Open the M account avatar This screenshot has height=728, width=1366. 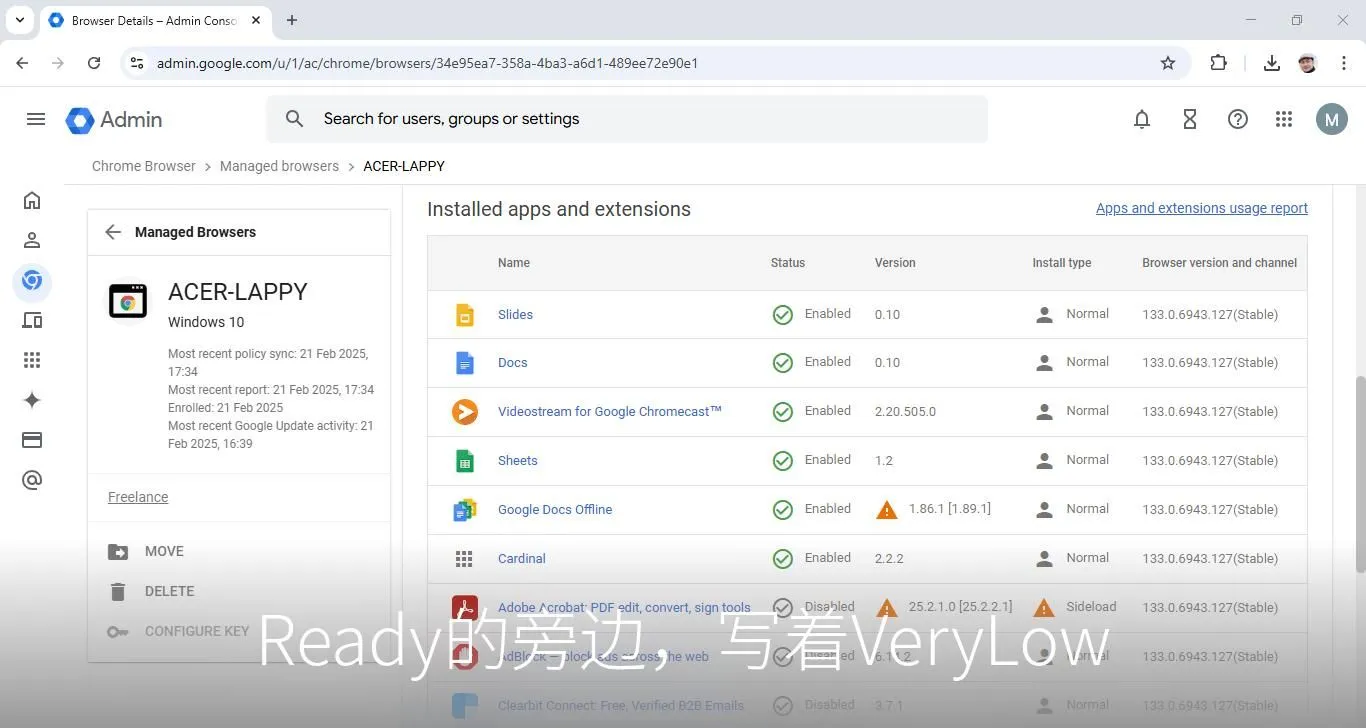pyautogui.click(x=1331, y=119)
